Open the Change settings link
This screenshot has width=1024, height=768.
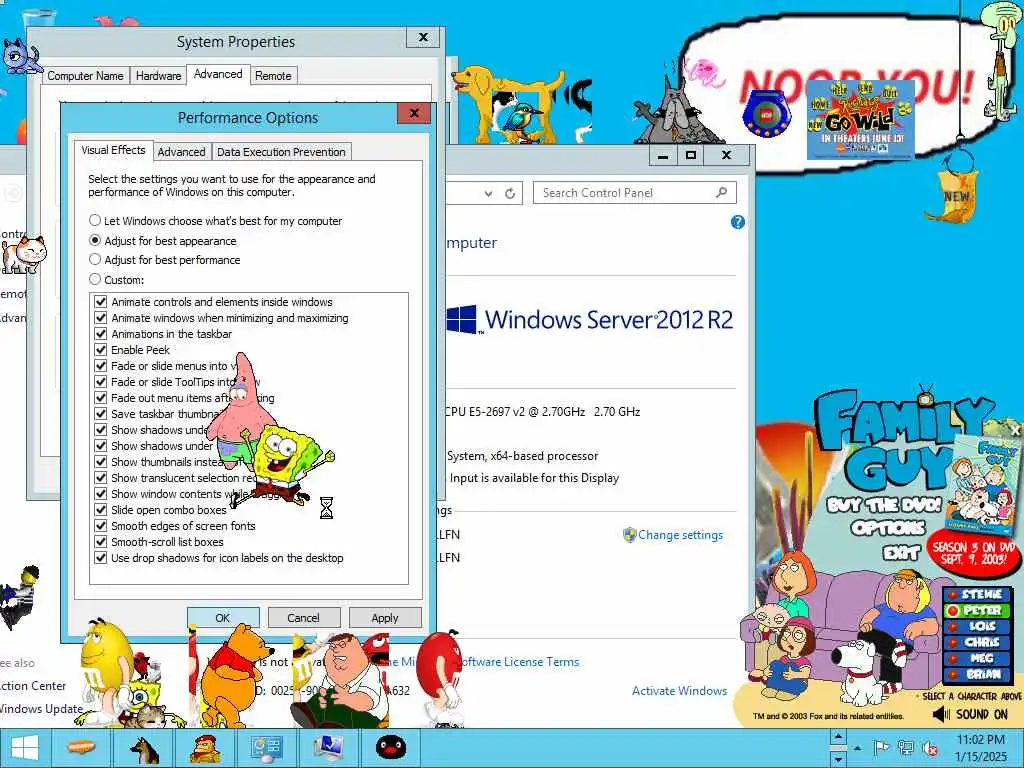click(680, 535)
